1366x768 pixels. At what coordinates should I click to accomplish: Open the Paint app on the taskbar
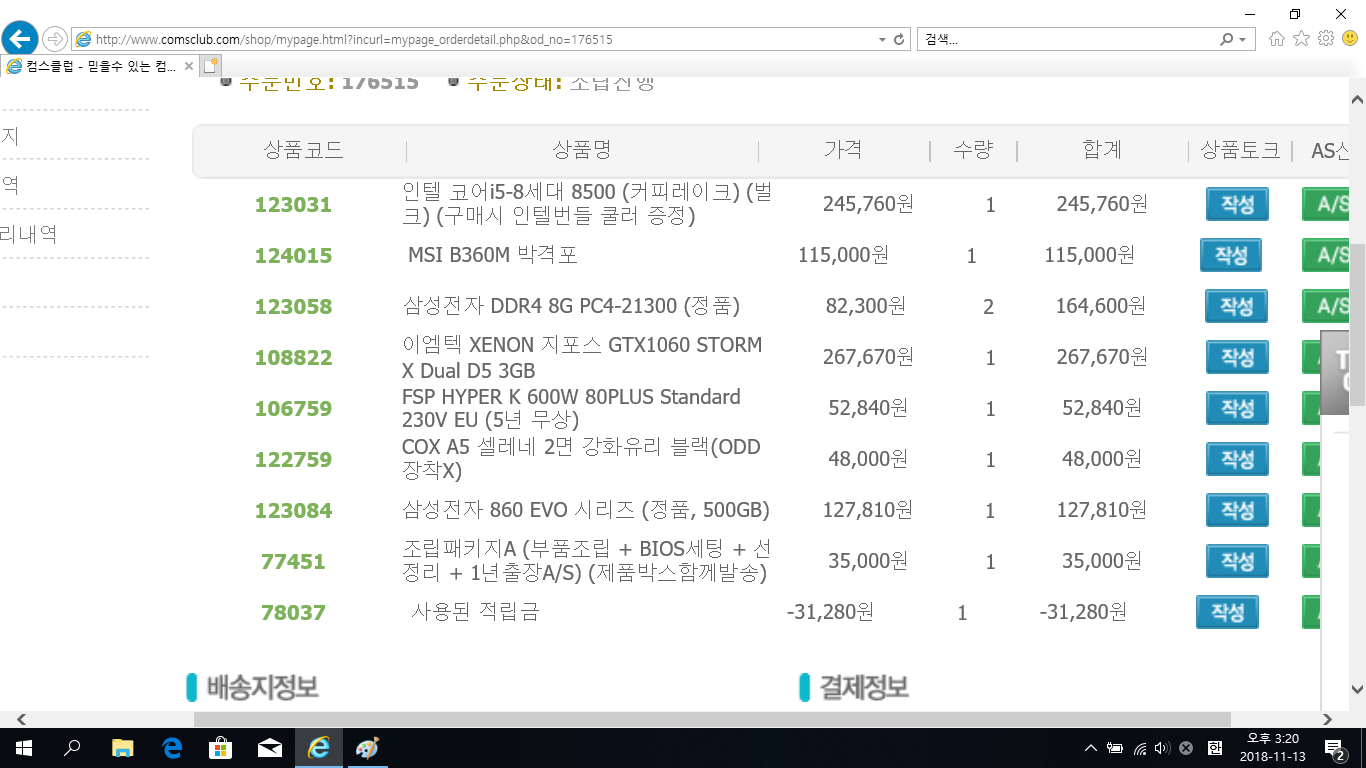[367, 748]
